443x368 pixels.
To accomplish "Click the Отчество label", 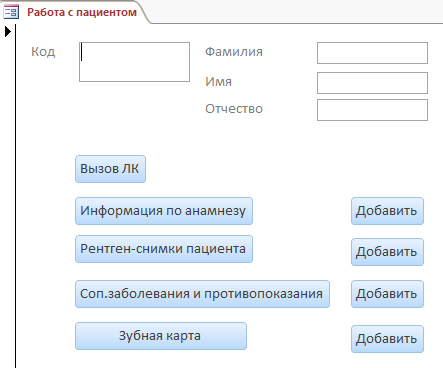I will tap(234, 109).
